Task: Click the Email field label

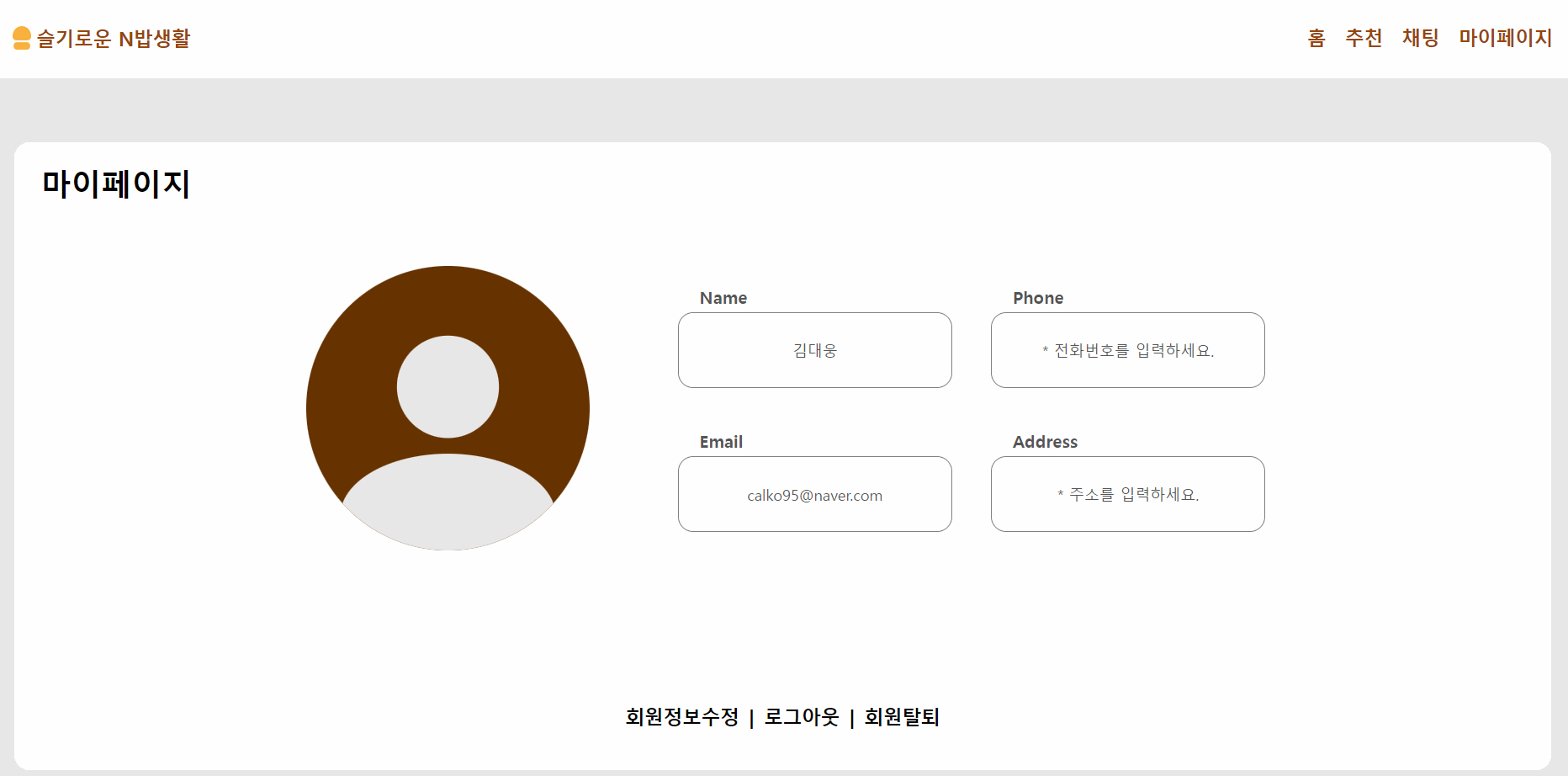Action: (720, 441)
